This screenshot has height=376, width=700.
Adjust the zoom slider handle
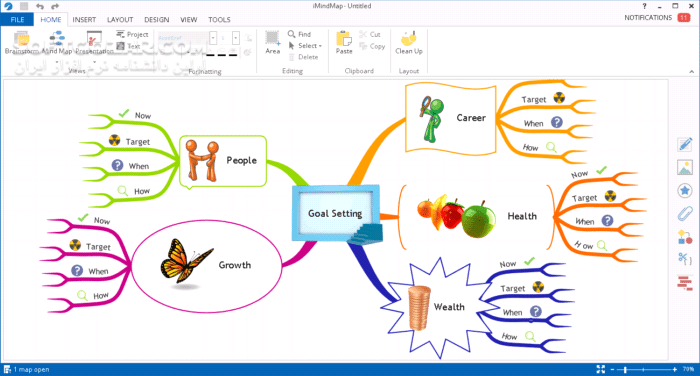625,369
